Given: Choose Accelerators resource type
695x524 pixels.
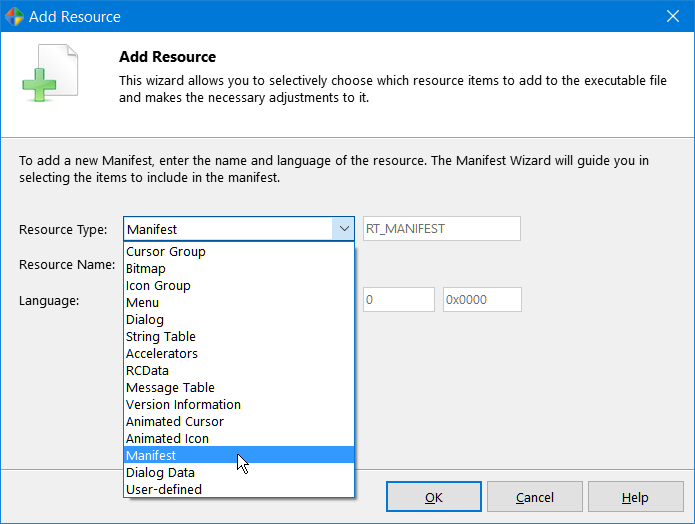Looking at the screenshot, I should click(x=239, y=353).
